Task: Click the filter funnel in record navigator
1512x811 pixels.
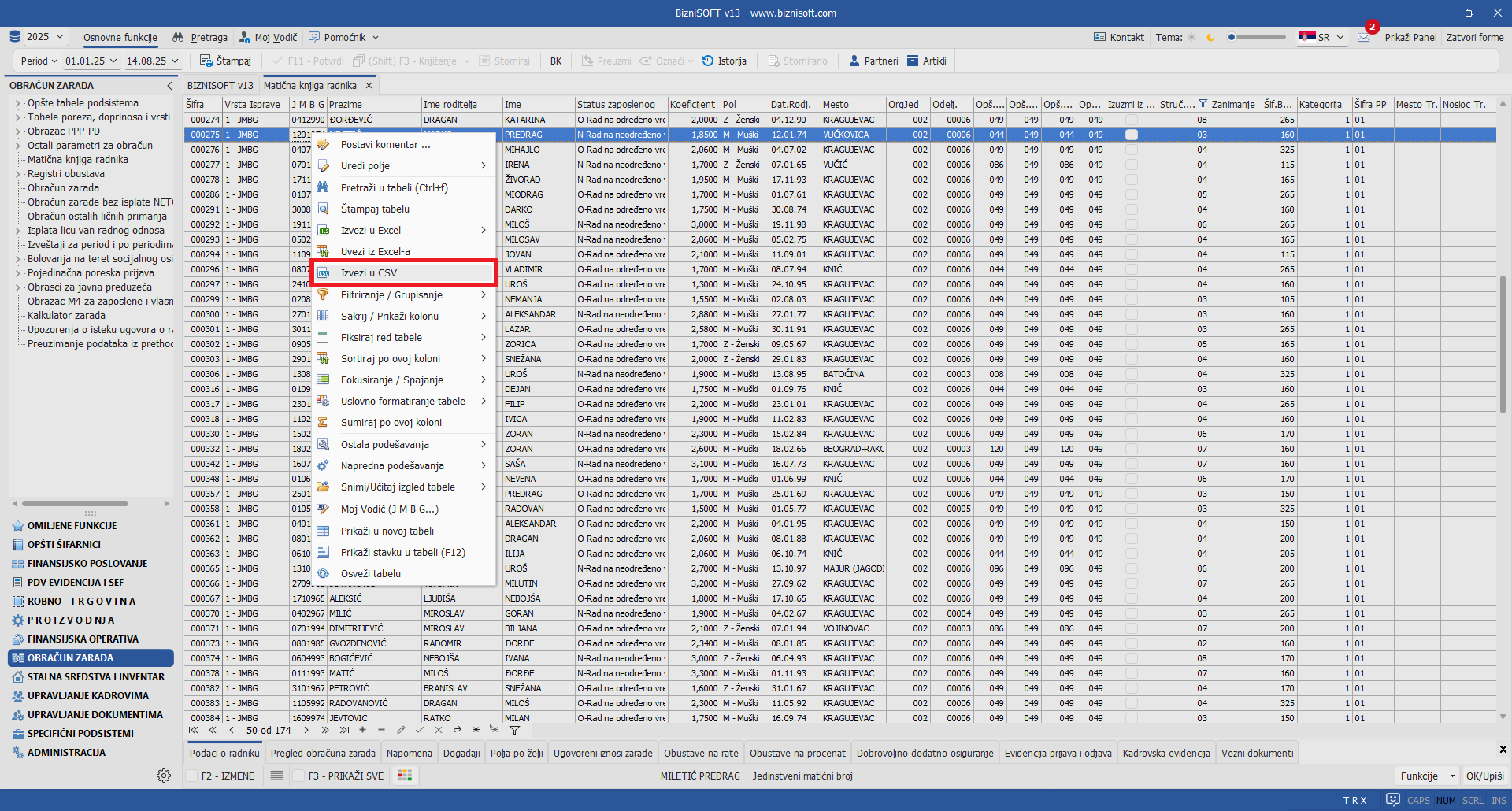Action: [514, 730]
